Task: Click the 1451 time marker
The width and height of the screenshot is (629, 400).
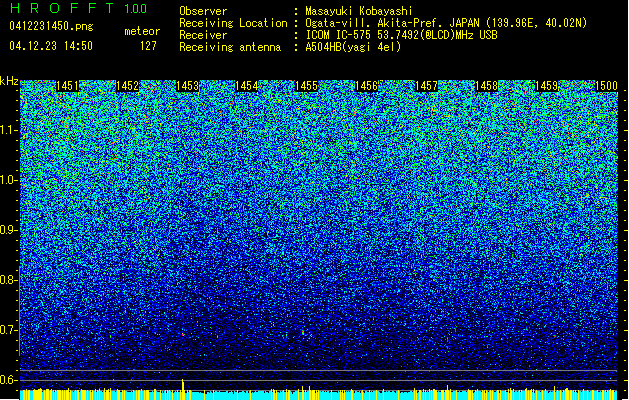Action: click(67, 86)
